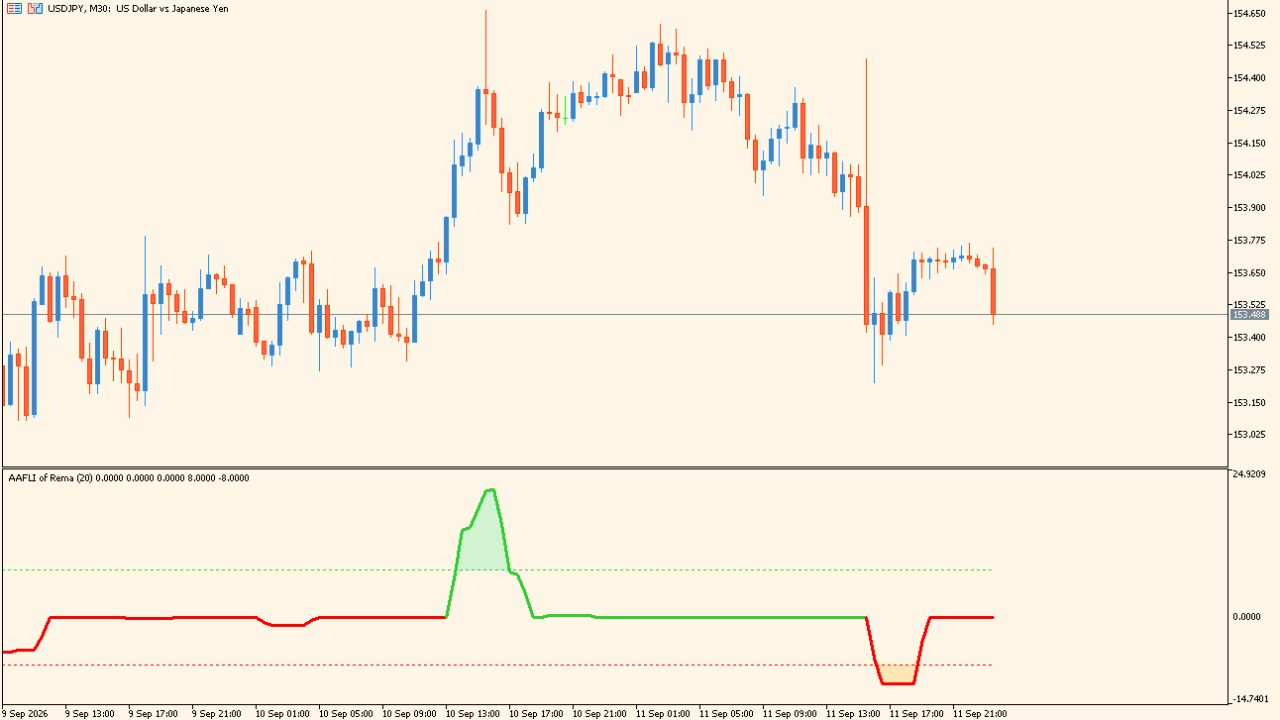Viewport: 1280px width, 720px height.
Task: Select the current price label 153.488
Action: (1250, 315)
